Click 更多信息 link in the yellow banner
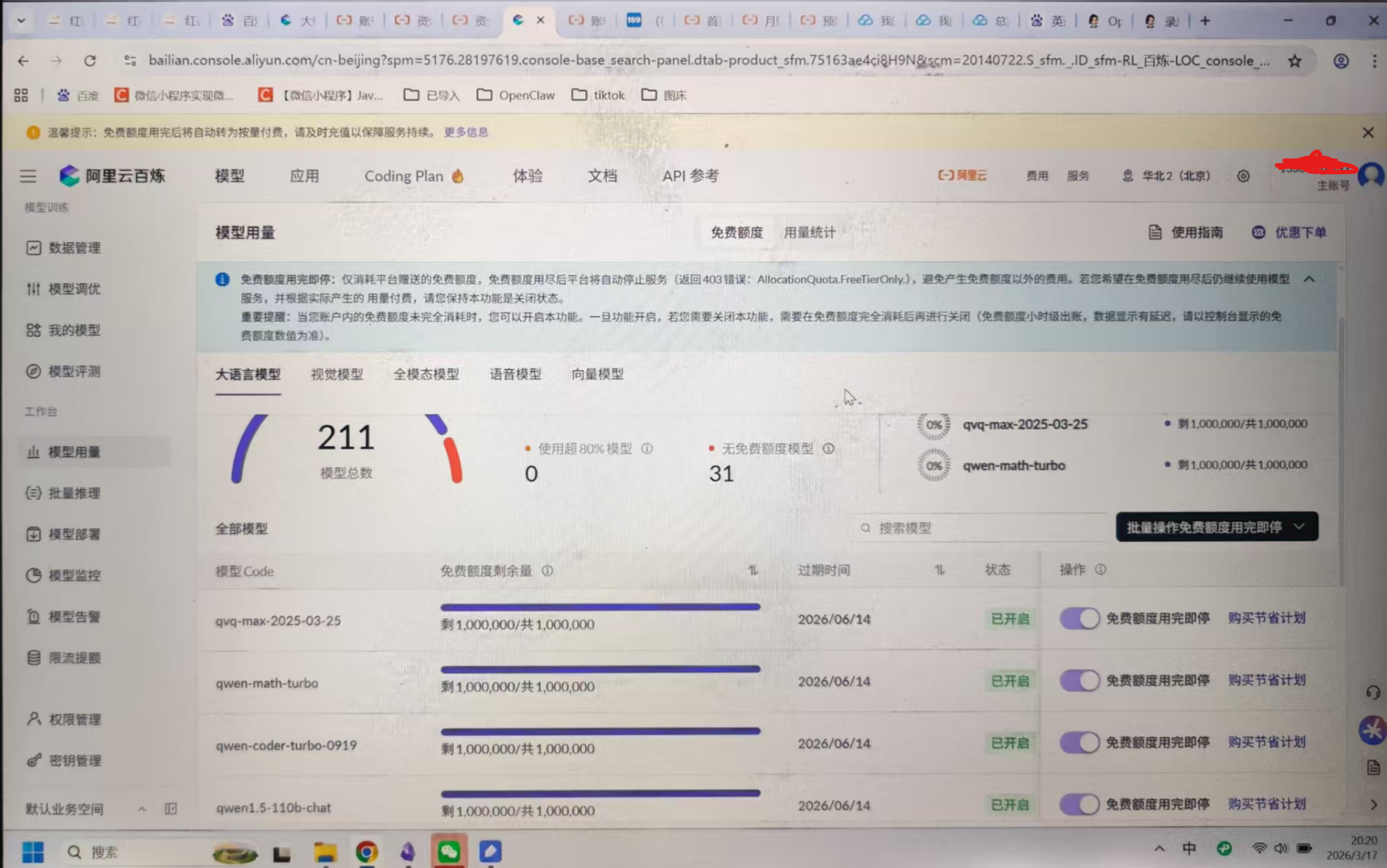This screenshot has width=1387, height=868. (x=466, y=132)
